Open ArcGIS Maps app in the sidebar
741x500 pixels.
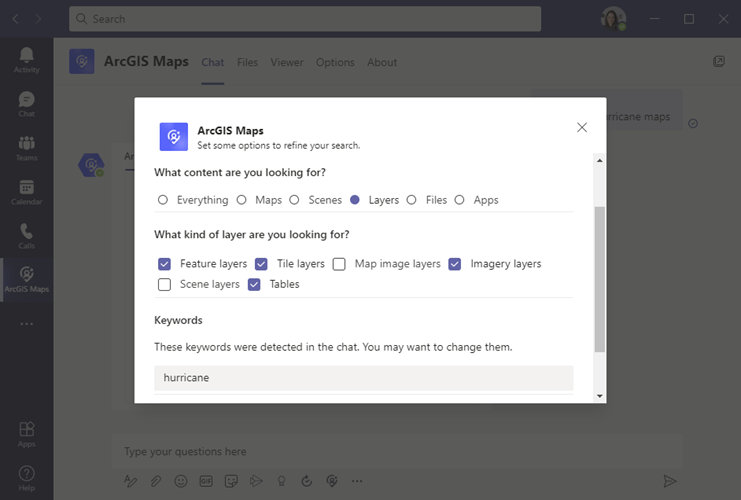26,280
